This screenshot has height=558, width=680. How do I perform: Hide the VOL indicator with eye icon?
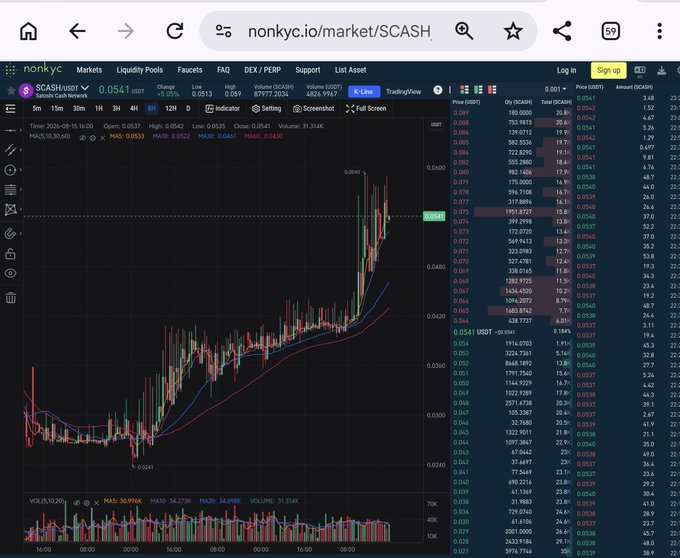77,503
